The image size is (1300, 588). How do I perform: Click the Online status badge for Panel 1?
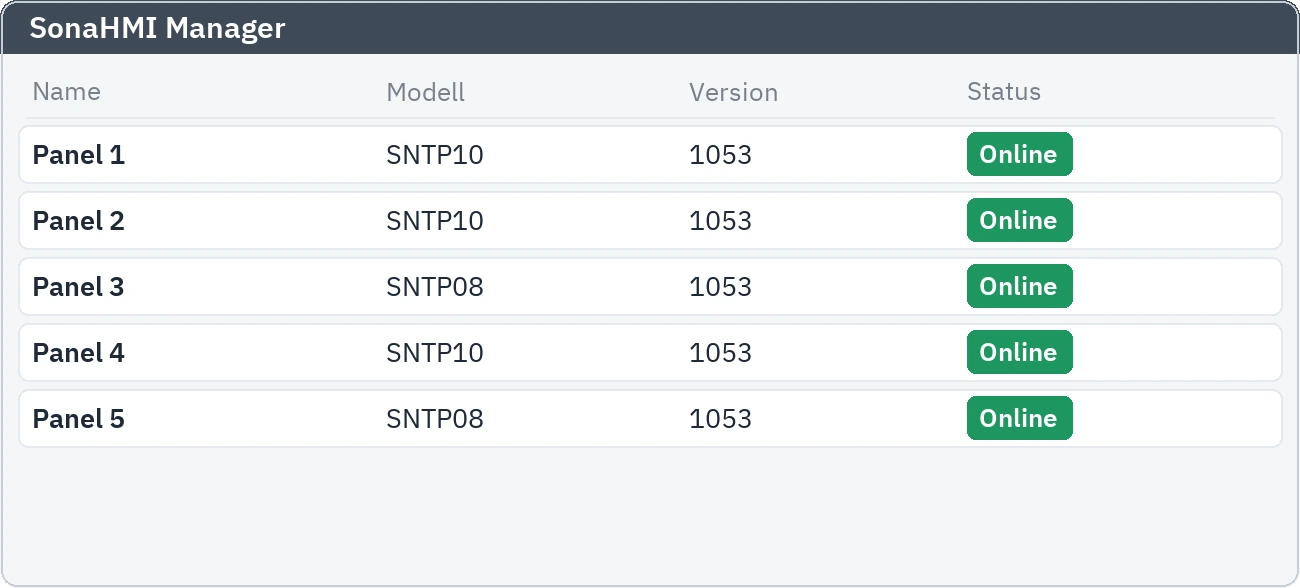pyautogui.click(x=1019, y=155)
